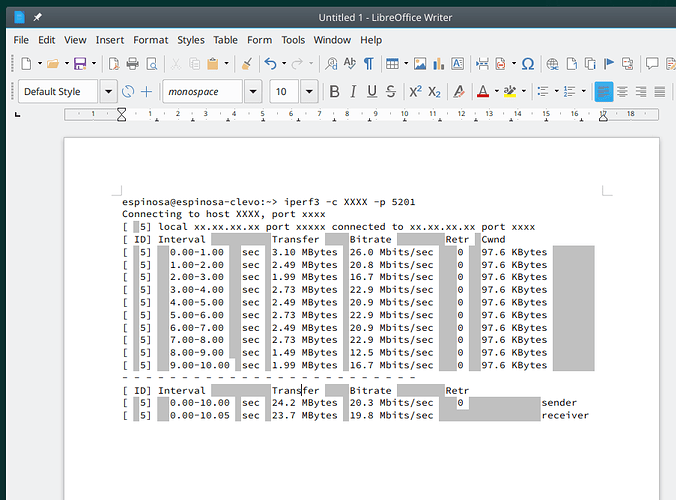Screen dimensions: 676x500
Task: Toggle underline formatting
Action: 372,91
